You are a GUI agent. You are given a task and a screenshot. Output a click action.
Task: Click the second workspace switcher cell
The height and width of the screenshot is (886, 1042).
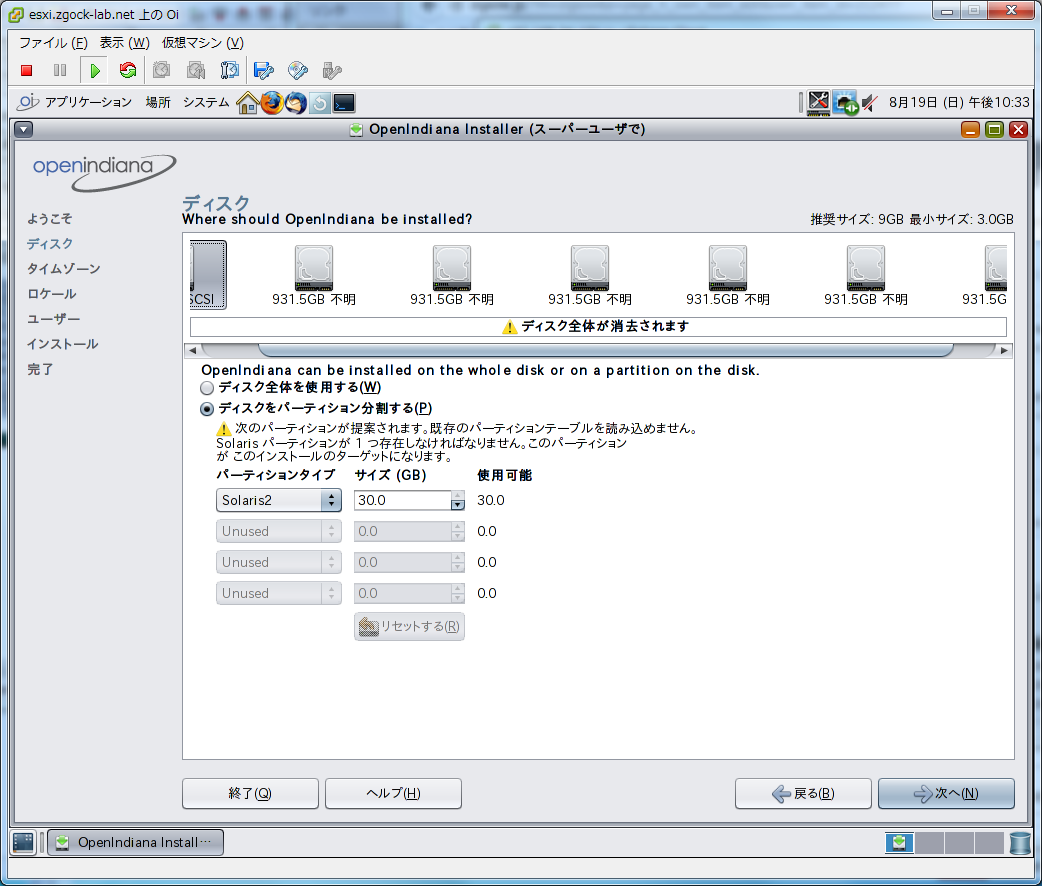tap(929, 843)
